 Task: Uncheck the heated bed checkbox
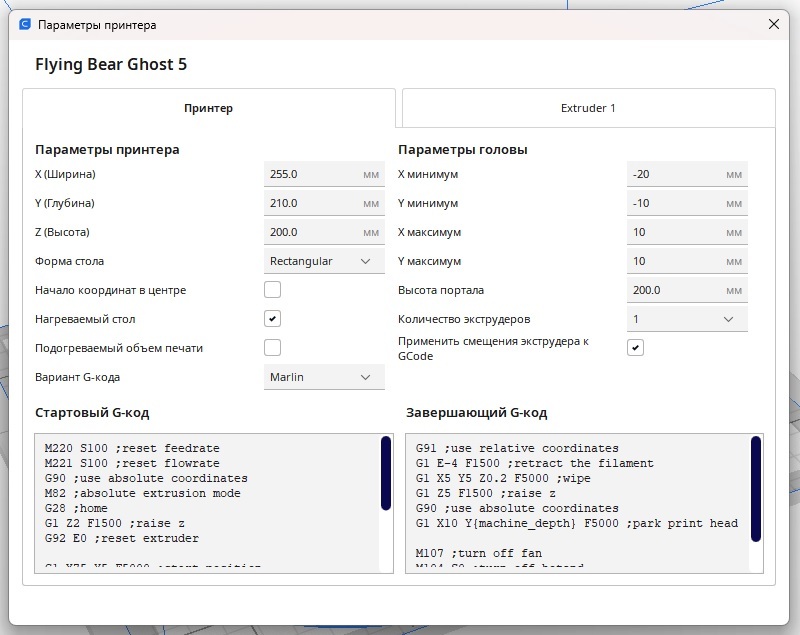point(272,319)
